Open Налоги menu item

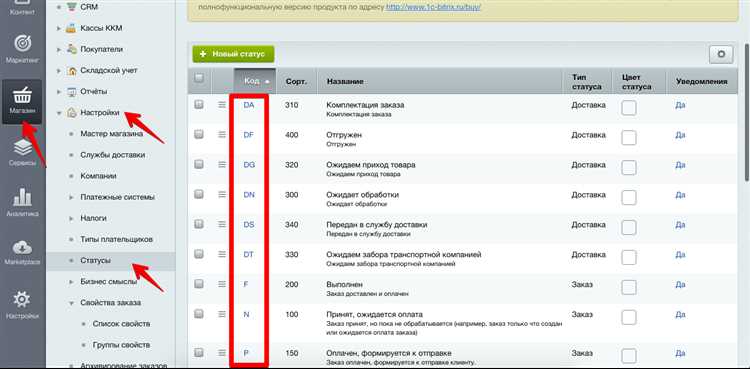(93, 218)
